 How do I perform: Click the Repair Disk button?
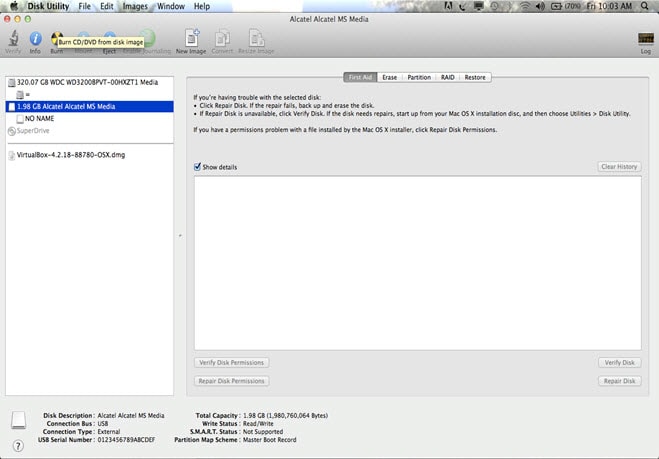pyautogui.click(x=619, y=381)
